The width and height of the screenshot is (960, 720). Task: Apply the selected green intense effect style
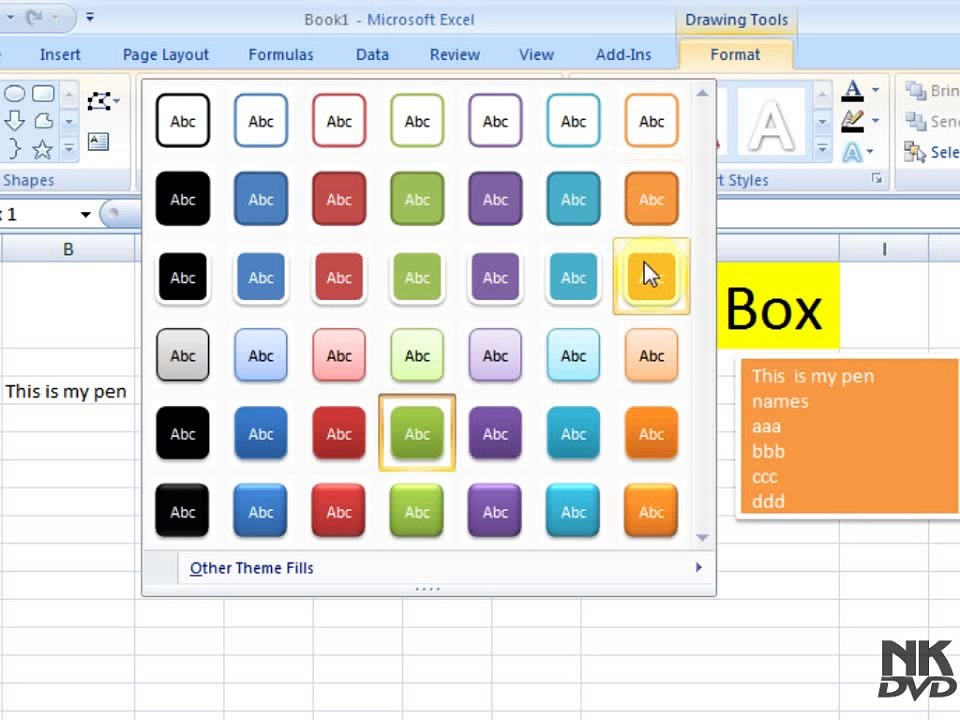[x=417, y=433]
